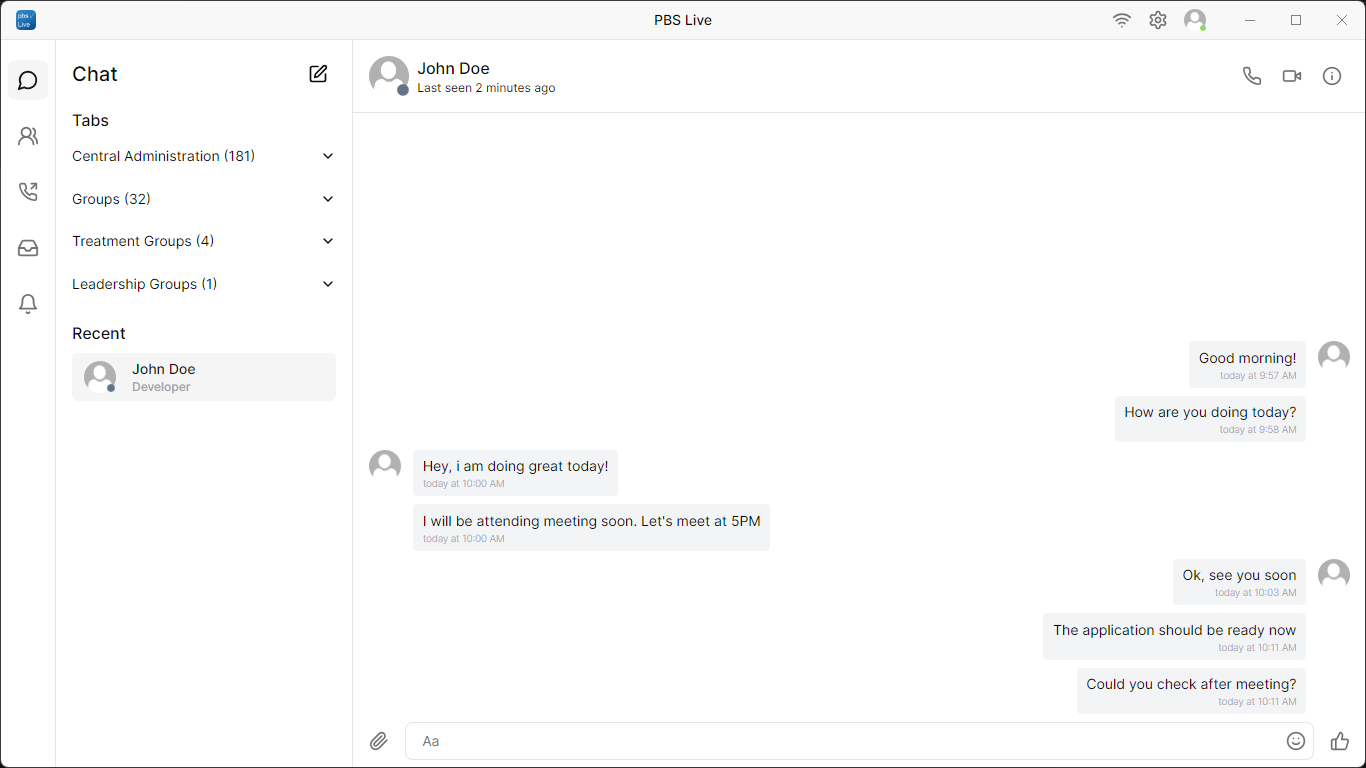Open notifications bell icon
Image resolution: width=1366 pixels, height=768 pixels.
pyautogui.click(x=28, y=304)
